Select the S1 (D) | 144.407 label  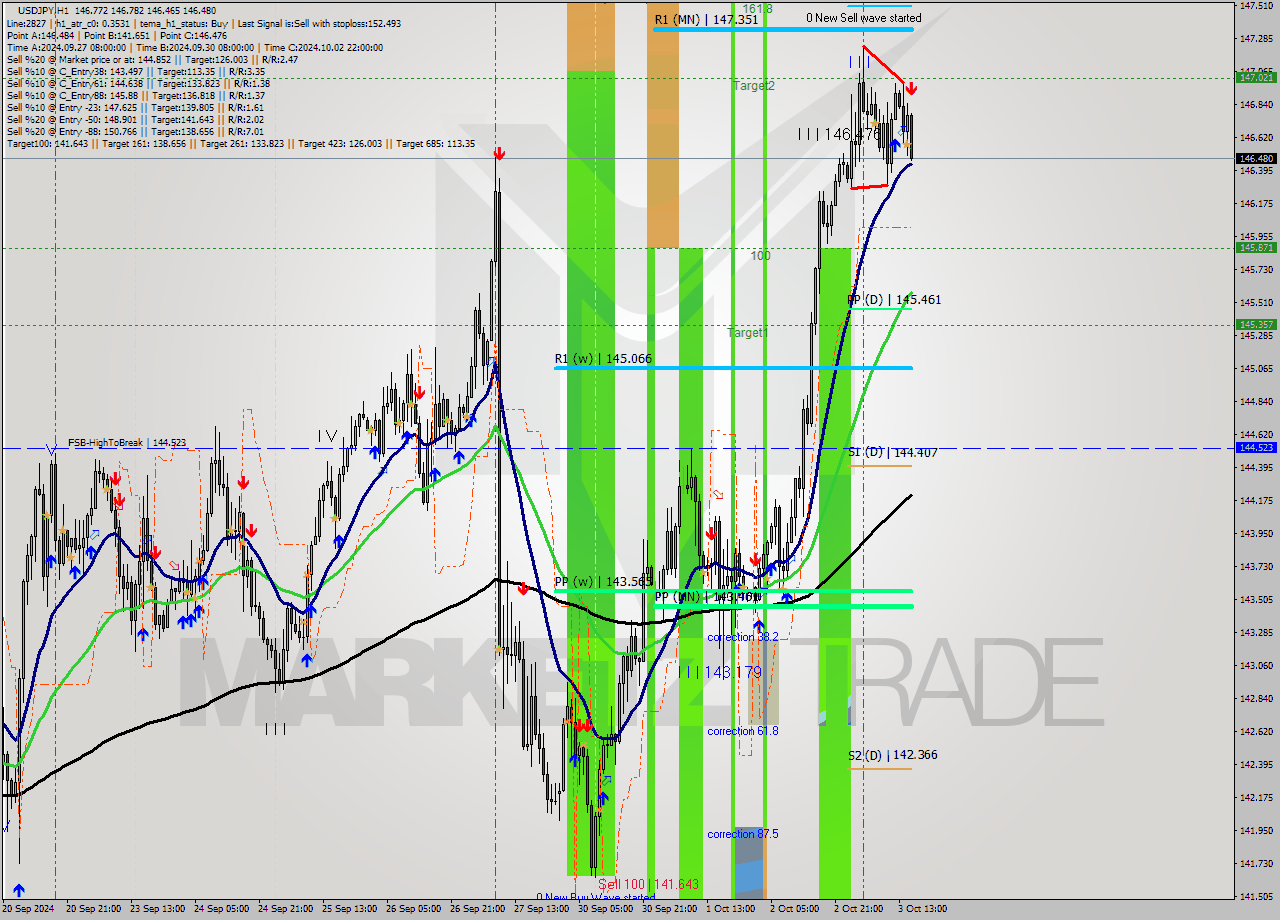(893, 452)
